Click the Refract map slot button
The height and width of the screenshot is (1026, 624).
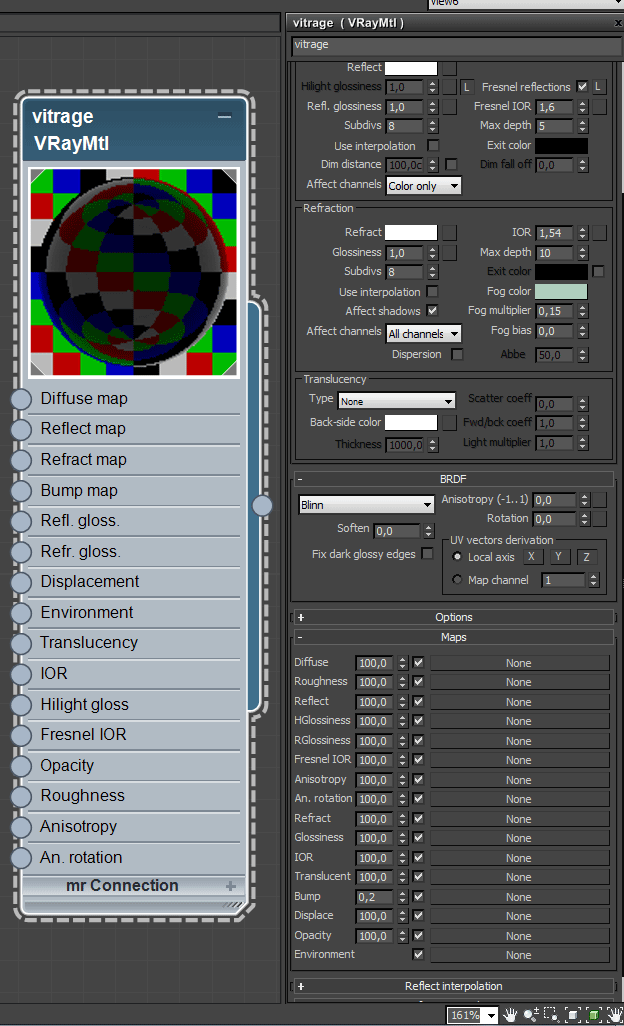(449, 232)
